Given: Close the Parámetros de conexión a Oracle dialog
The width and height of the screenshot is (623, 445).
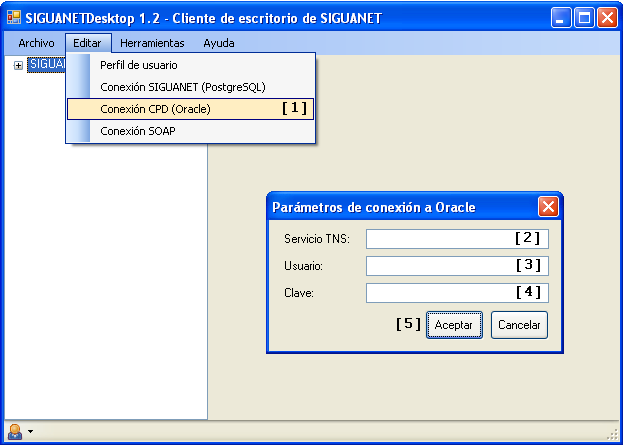Looking at the screenshot, I should pos(548,207).
